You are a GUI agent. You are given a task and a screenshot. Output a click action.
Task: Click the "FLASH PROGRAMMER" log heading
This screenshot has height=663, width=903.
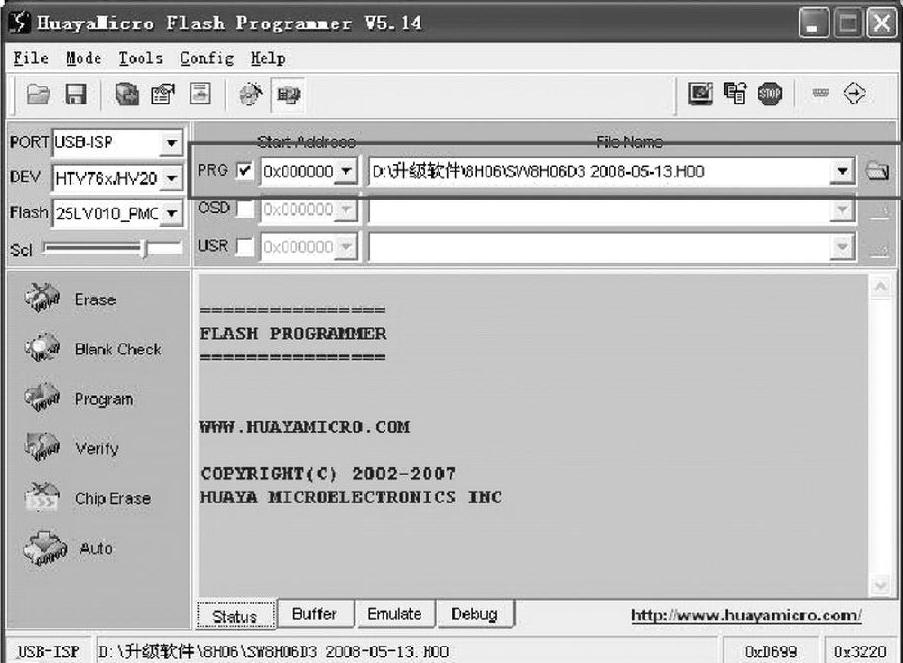(x=293, y=334)
